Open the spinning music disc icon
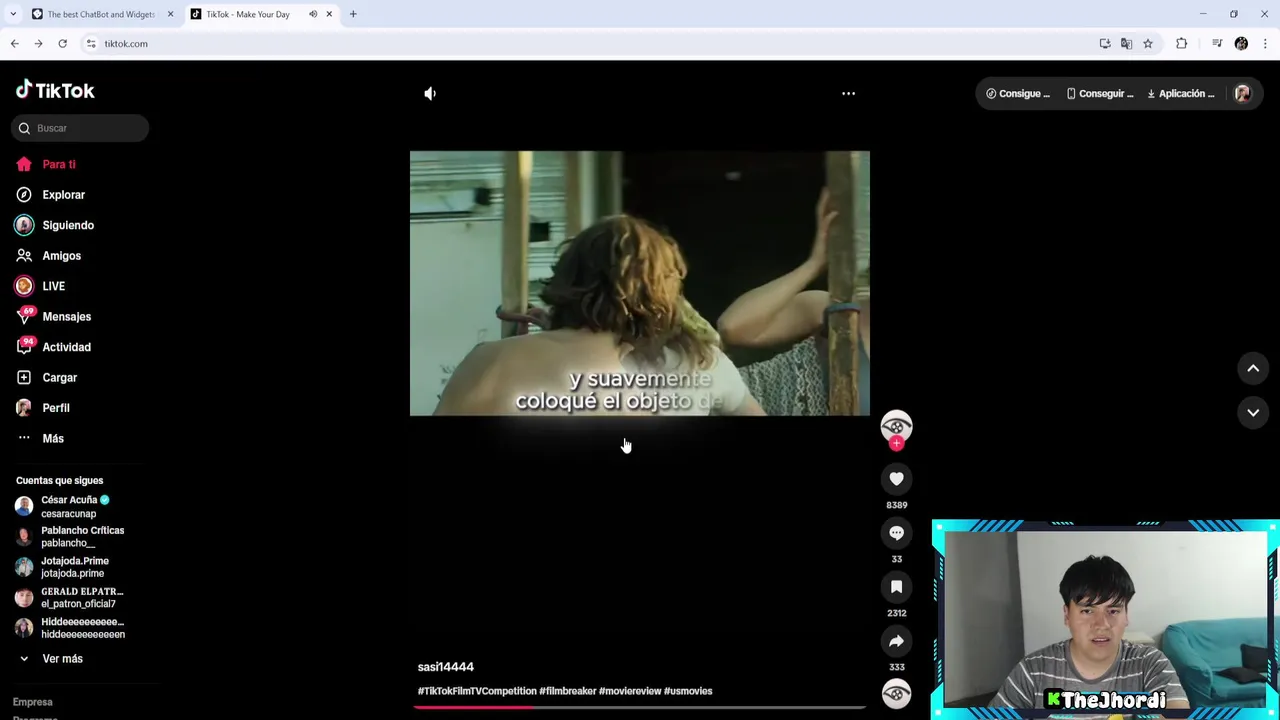1280x720 pixels. click(896, 693)
